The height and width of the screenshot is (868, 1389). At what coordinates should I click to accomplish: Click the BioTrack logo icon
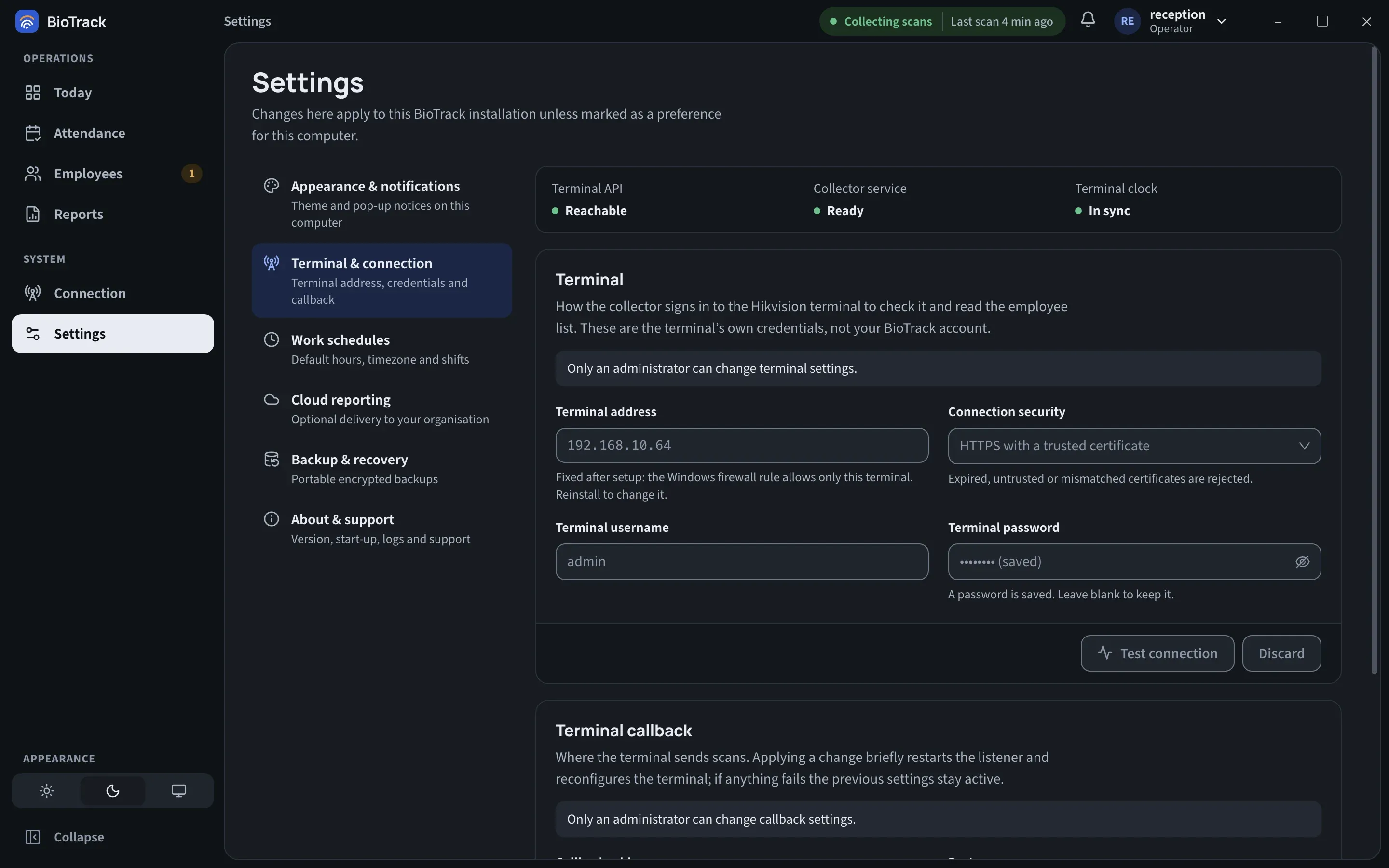[x=27, y=21]
